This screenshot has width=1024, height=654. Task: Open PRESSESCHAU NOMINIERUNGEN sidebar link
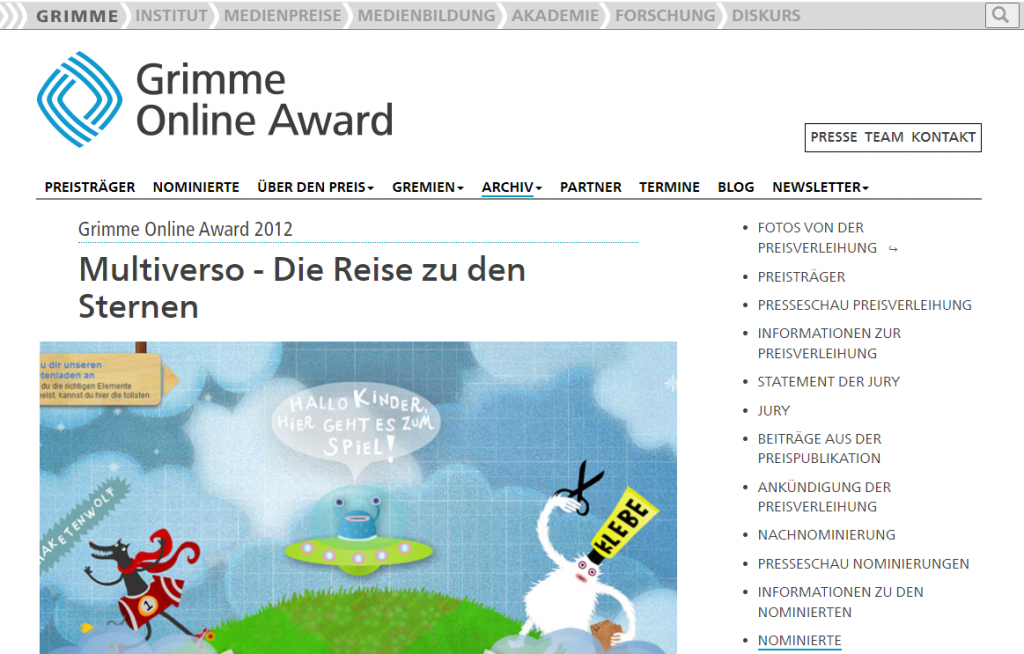coord(863,564)
